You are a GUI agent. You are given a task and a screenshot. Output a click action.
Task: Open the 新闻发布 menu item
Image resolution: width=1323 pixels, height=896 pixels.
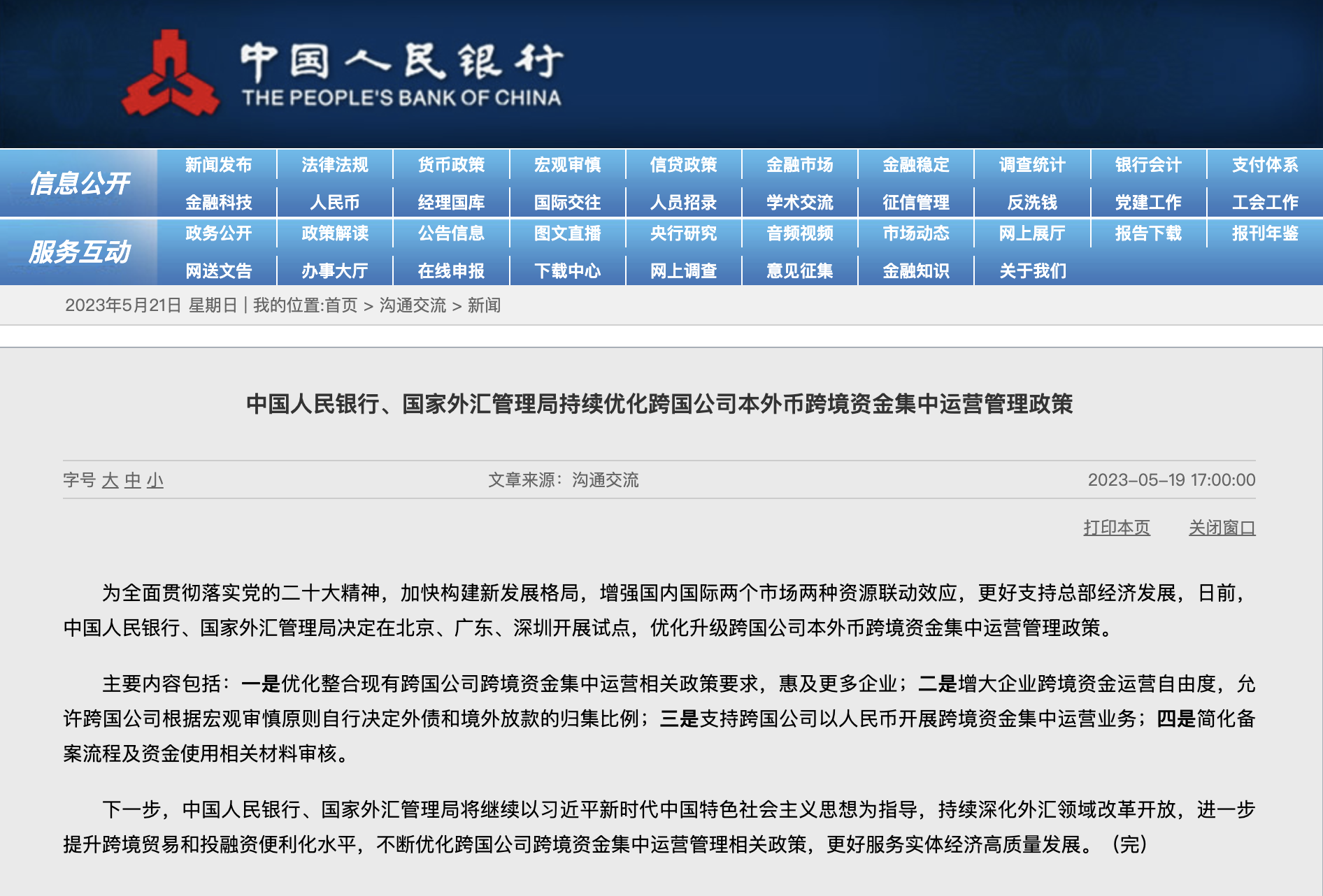tap(218, 165)
